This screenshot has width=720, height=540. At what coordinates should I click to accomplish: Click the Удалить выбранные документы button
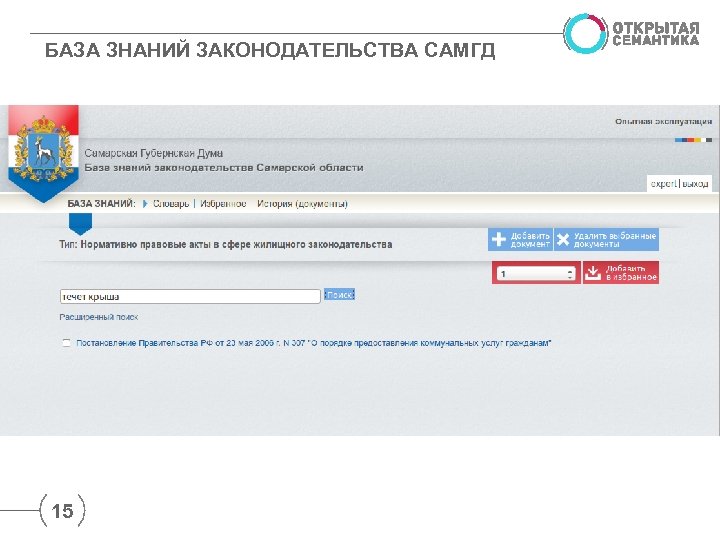[x=607, y=239]
